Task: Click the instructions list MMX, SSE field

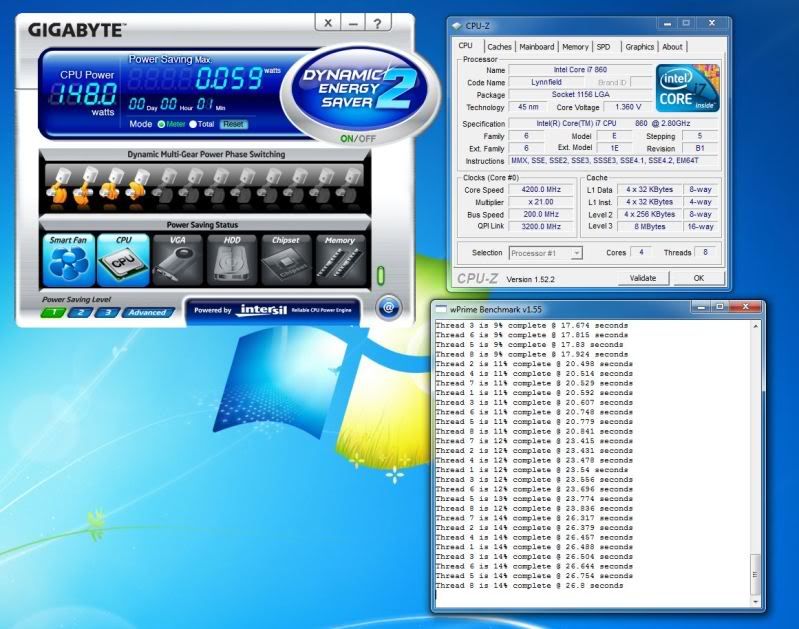Action: coord(614,161)
